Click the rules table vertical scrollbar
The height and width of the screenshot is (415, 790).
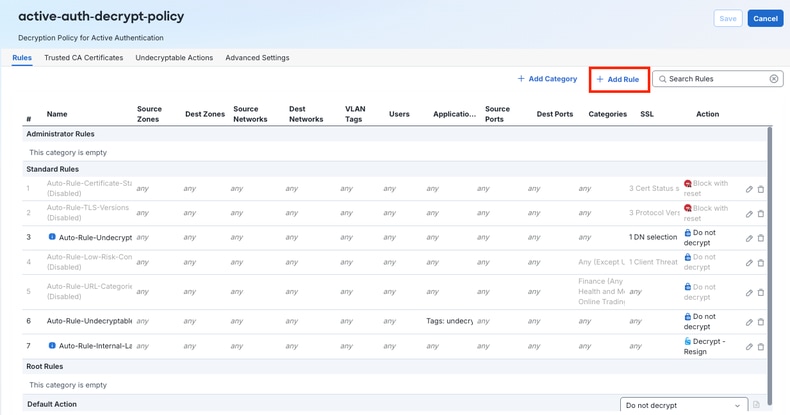(x=769, y=265)
